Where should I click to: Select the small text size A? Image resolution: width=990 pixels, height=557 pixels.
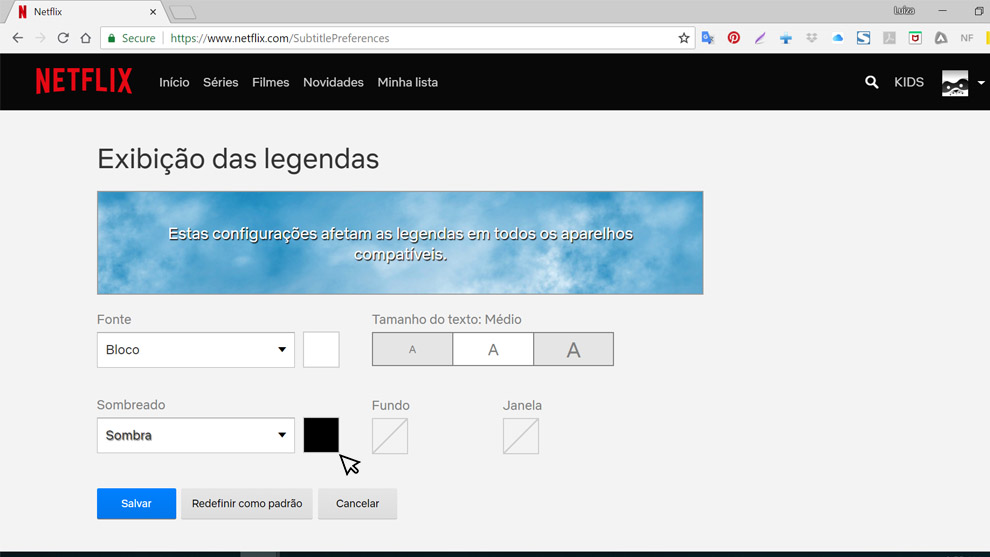pyautogui.click(x=412, y=349)
